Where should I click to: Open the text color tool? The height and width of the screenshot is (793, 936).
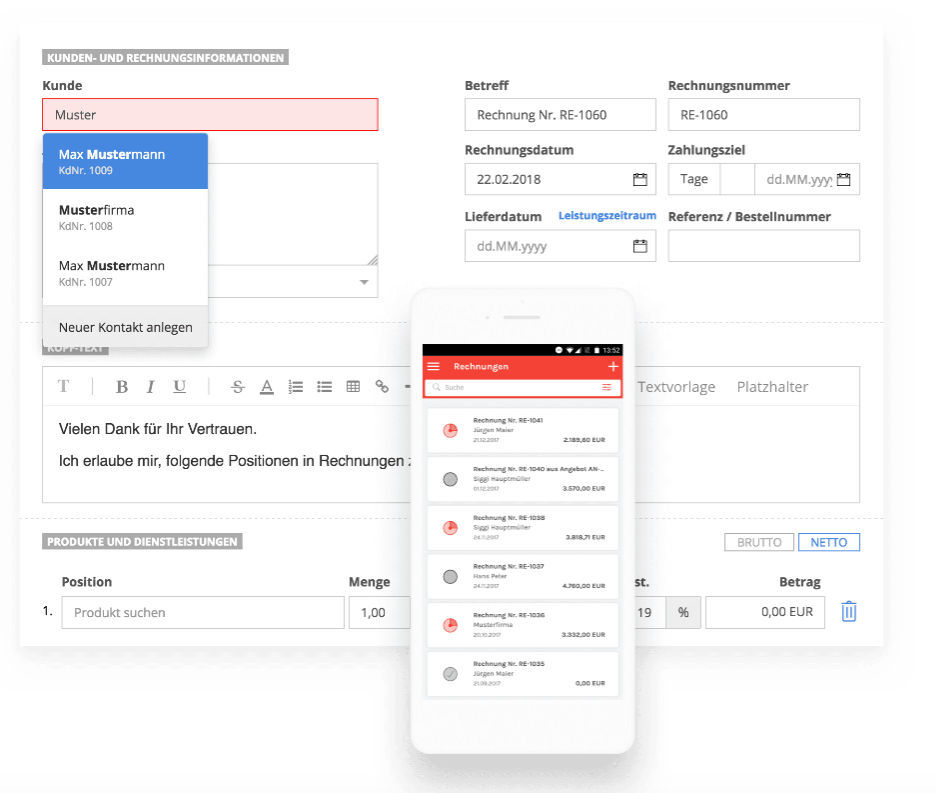[267, 387]
